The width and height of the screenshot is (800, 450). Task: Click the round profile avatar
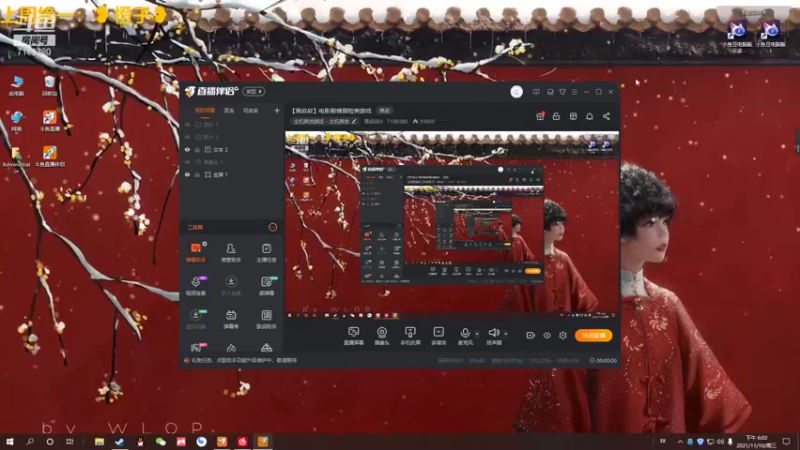[x=516, y=92]
